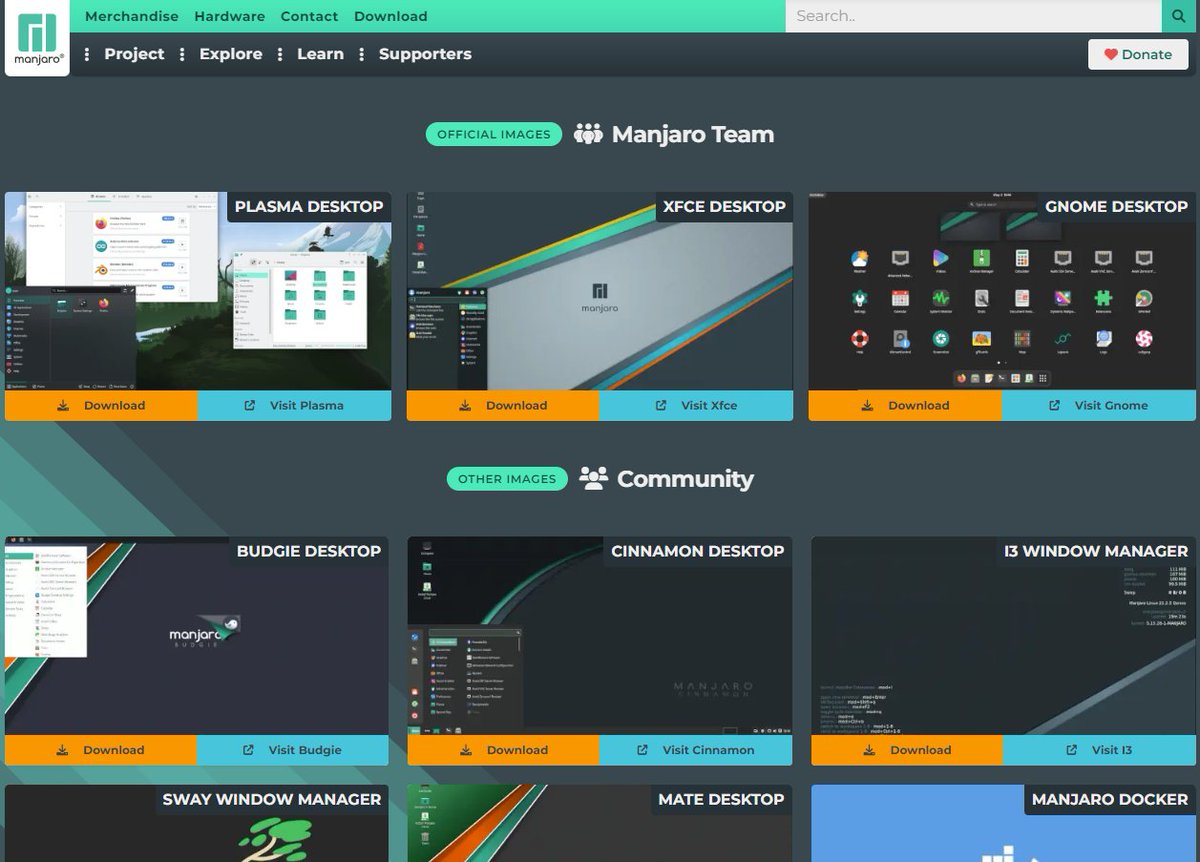The width and height of the screenshot is (1200, 862).
Task: Follow the Visit Gnome link
Action: click(1099, 406)
